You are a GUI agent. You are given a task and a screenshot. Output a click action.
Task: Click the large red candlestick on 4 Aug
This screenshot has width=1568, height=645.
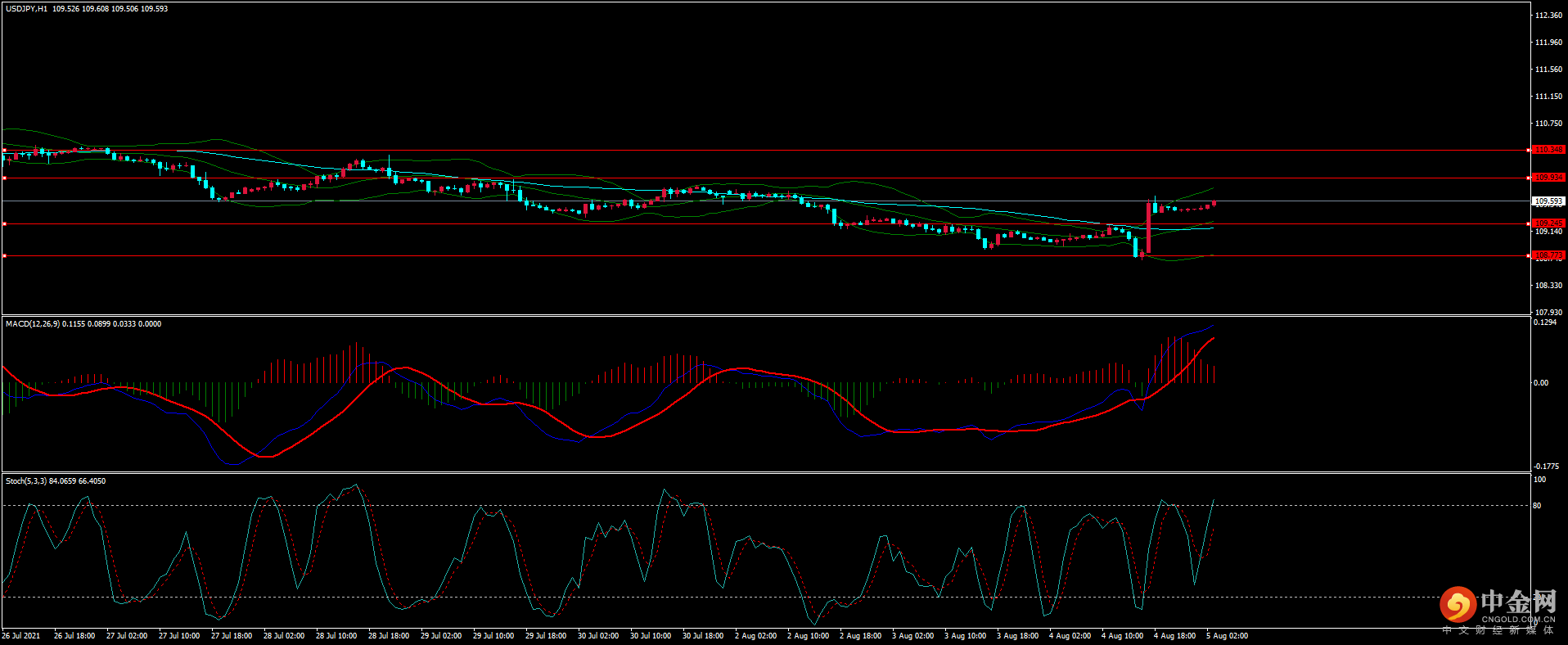click(1148, 228)
